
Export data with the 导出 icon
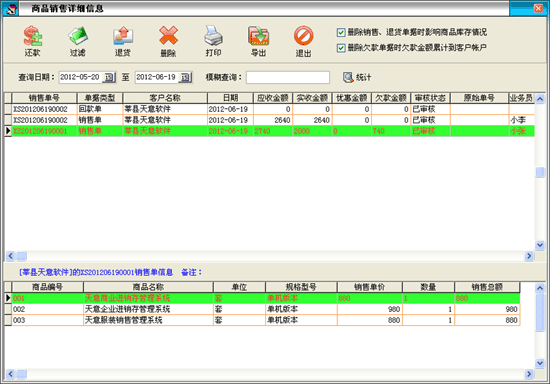pos(259,35)
